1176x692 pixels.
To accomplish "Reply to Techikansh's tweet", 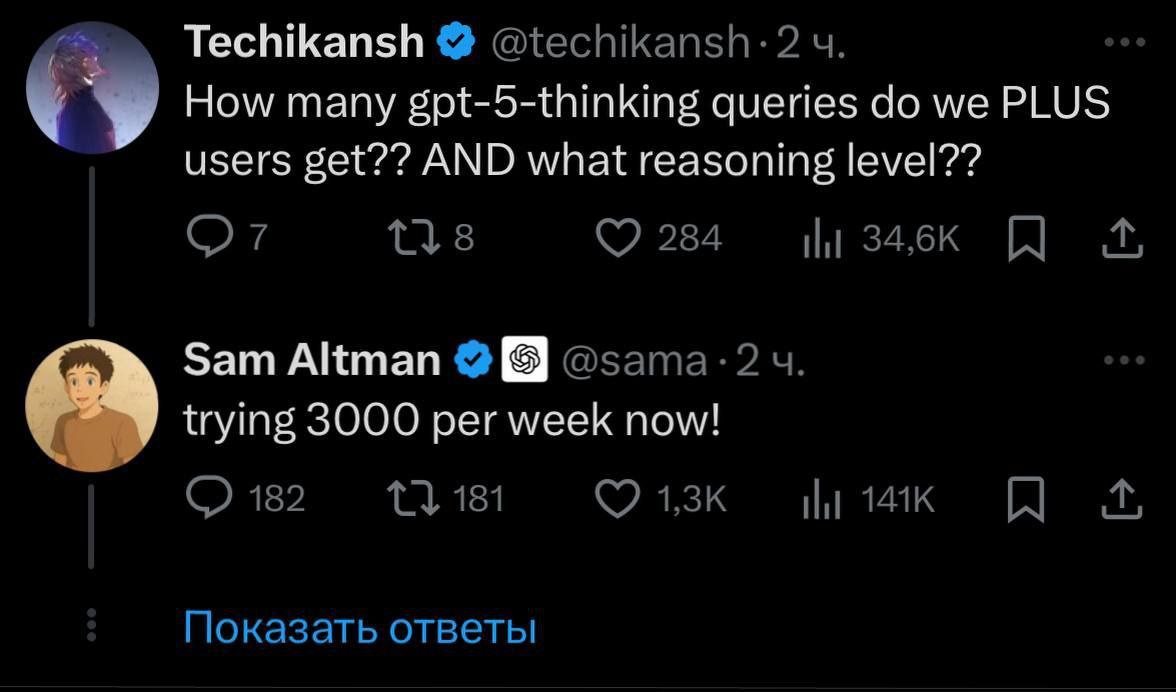I will pos(206,238).
